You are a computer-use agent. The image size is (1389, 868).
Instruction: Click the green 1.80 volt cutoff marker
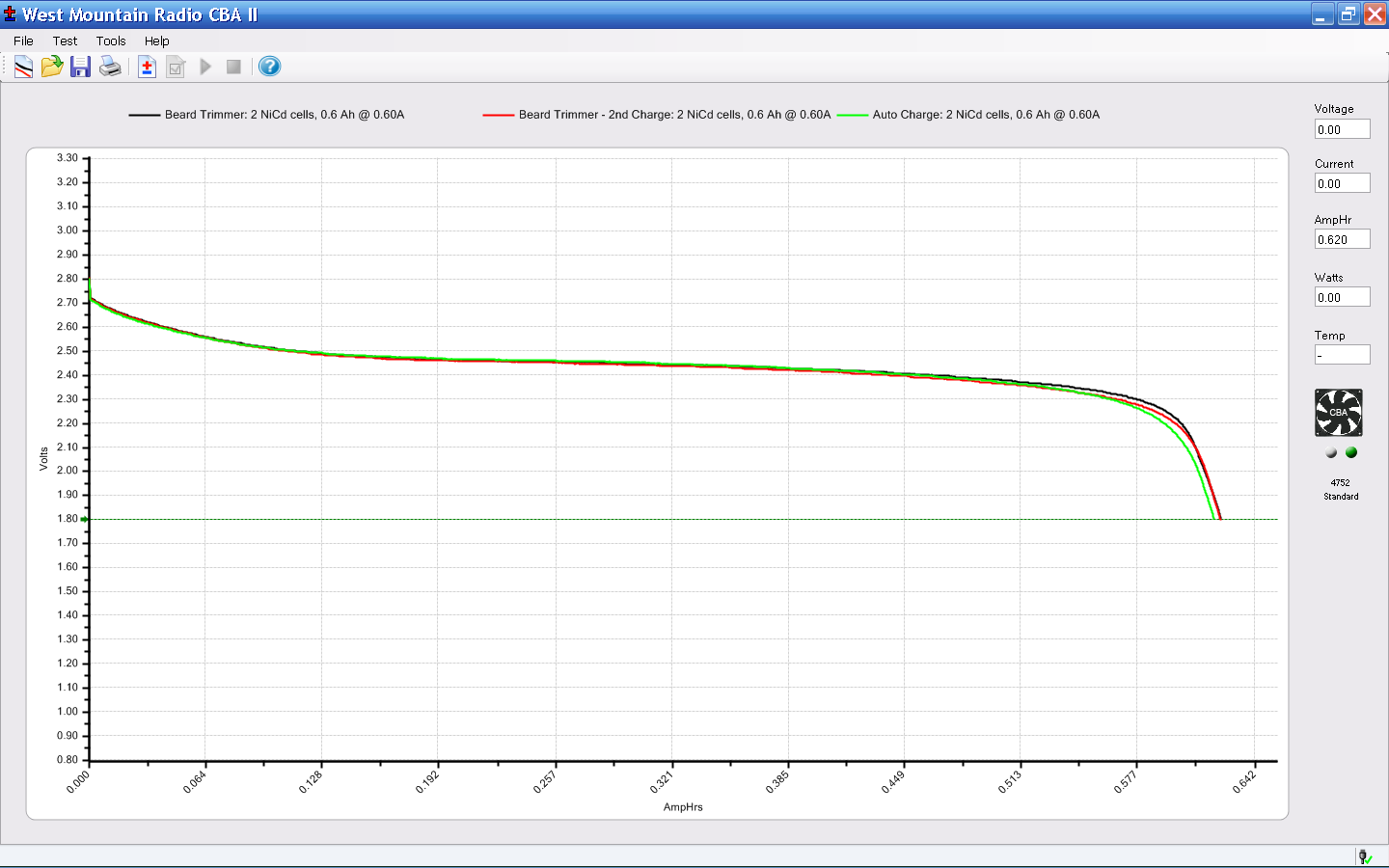[x=85, y=519]
